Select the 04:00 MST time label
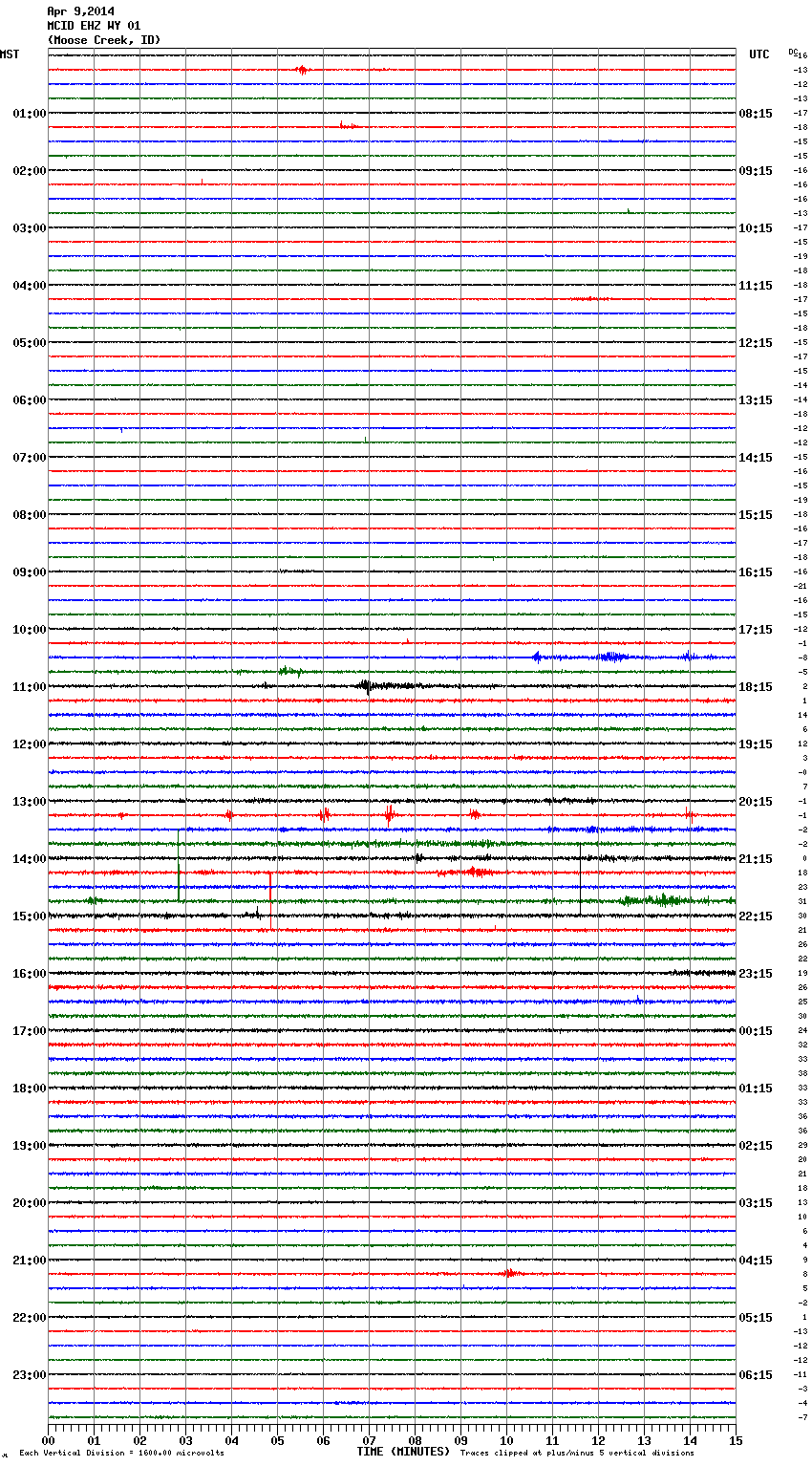812x1466 pixels. (x=30, y=286)
